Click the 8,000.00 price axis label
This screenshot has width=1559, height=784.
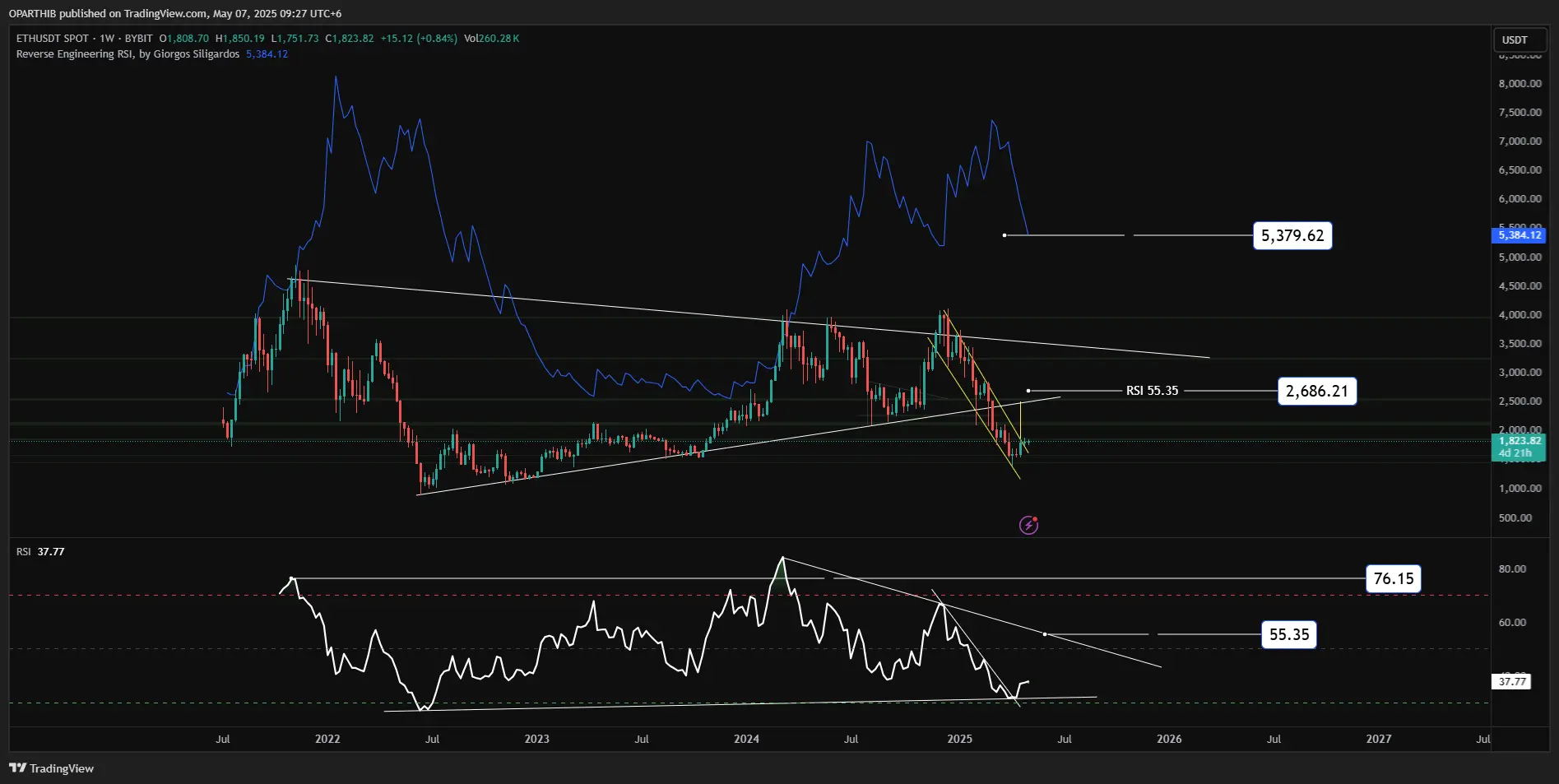(x=1520, y=83)
